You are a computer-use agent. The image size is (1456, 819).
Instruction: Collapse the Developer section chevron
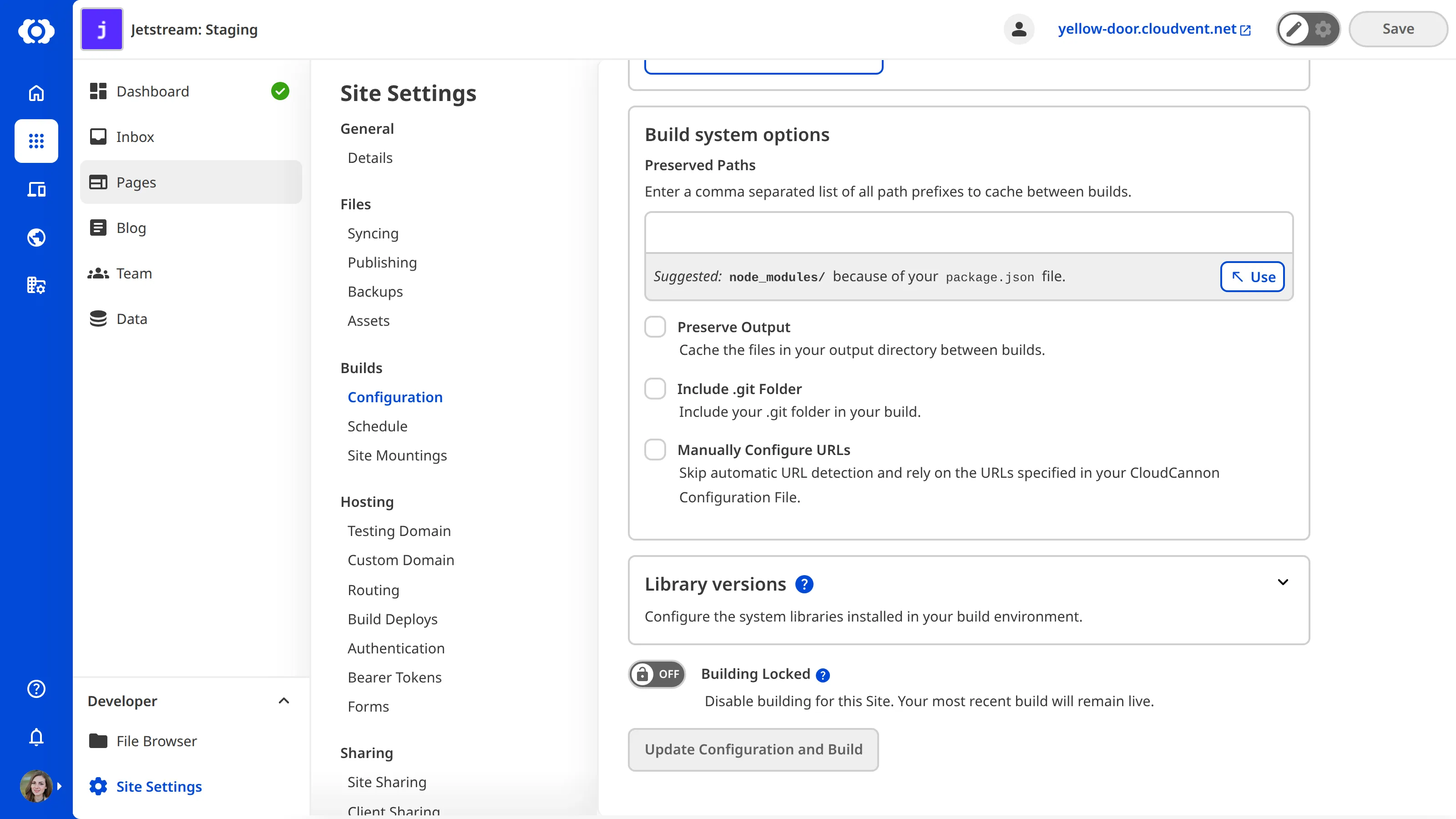coord(284,701)
